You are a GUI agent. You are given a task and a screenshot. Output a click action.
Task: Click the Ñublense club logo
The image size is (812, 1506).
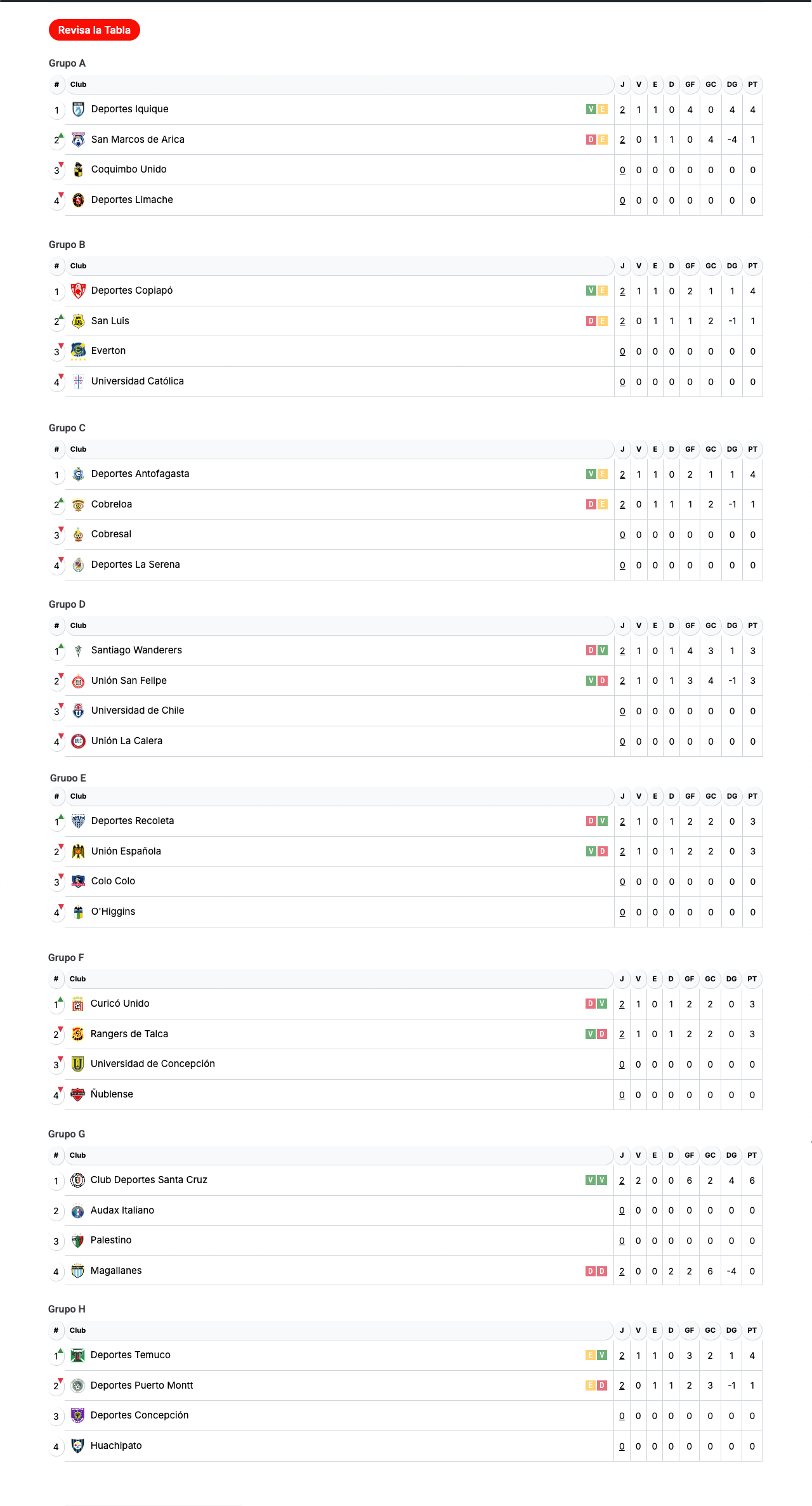pyautogui.click(x=77, y=1095)
